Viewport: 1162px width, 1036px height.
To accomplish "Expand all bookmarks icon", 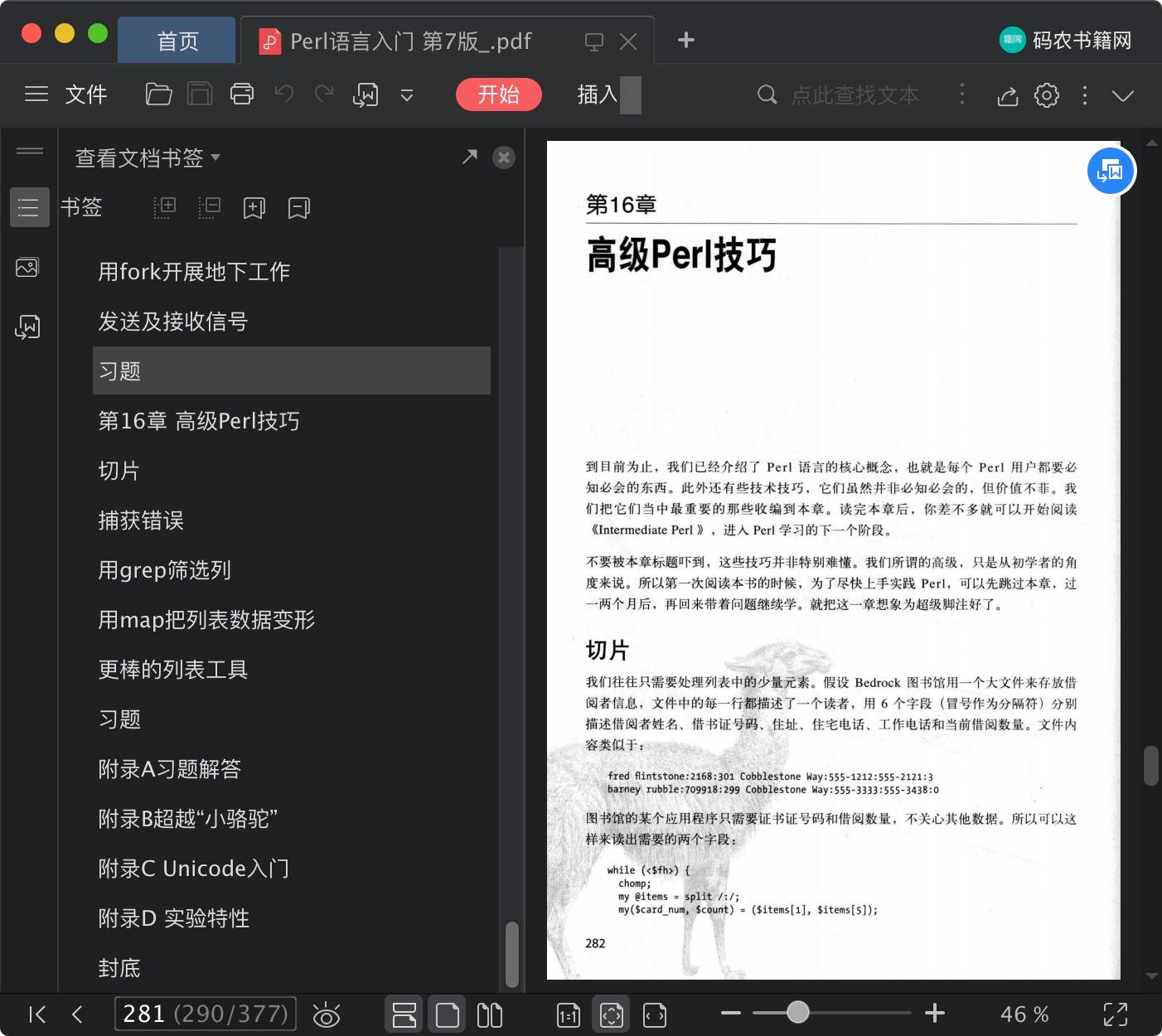I will click(x=165, y=207).
